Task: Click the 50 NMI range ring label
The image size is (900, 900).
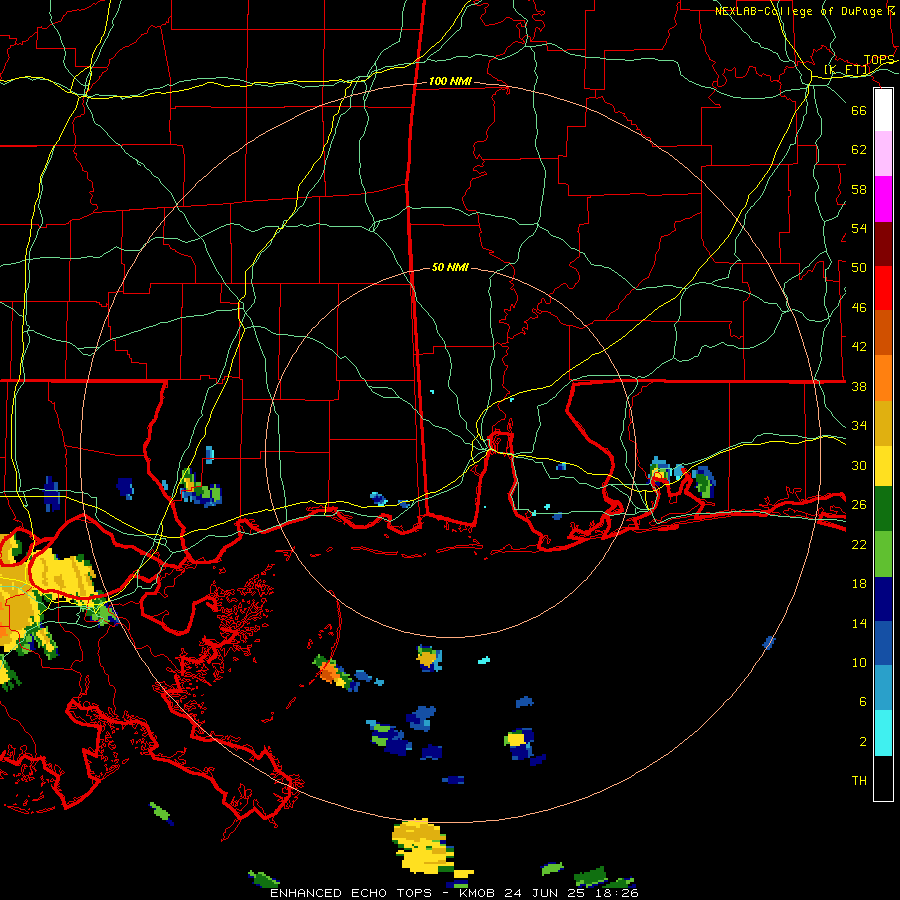Action: pyautogui.click(x=450, y=267)
